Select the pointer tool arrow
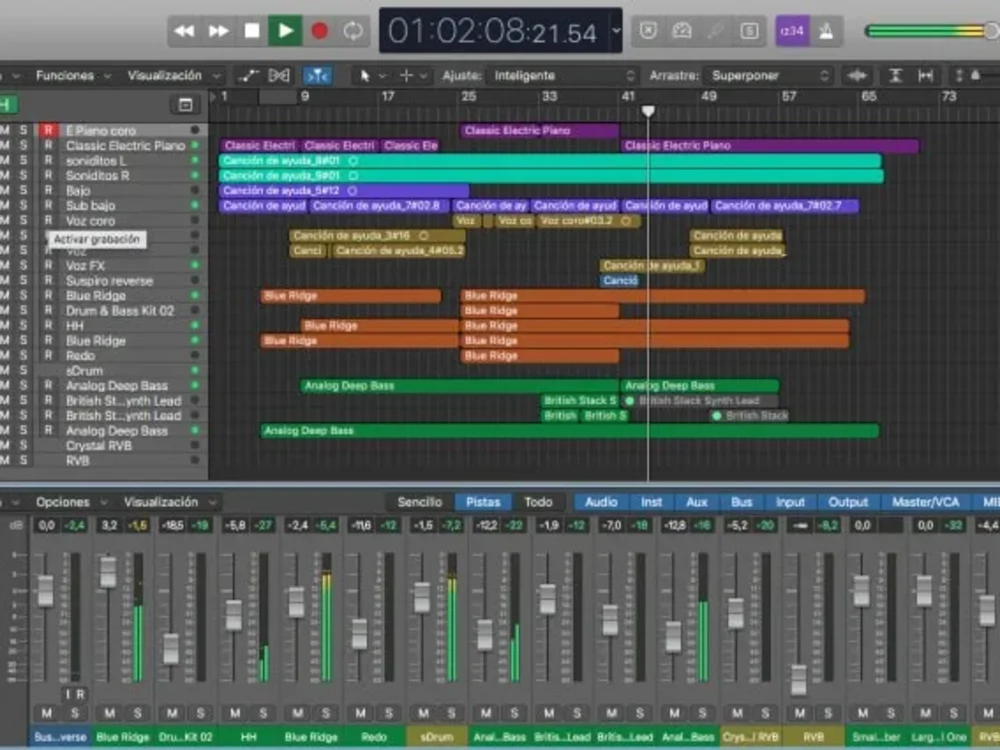Screen dimensions: 1000x750 [x=364, y=76]
